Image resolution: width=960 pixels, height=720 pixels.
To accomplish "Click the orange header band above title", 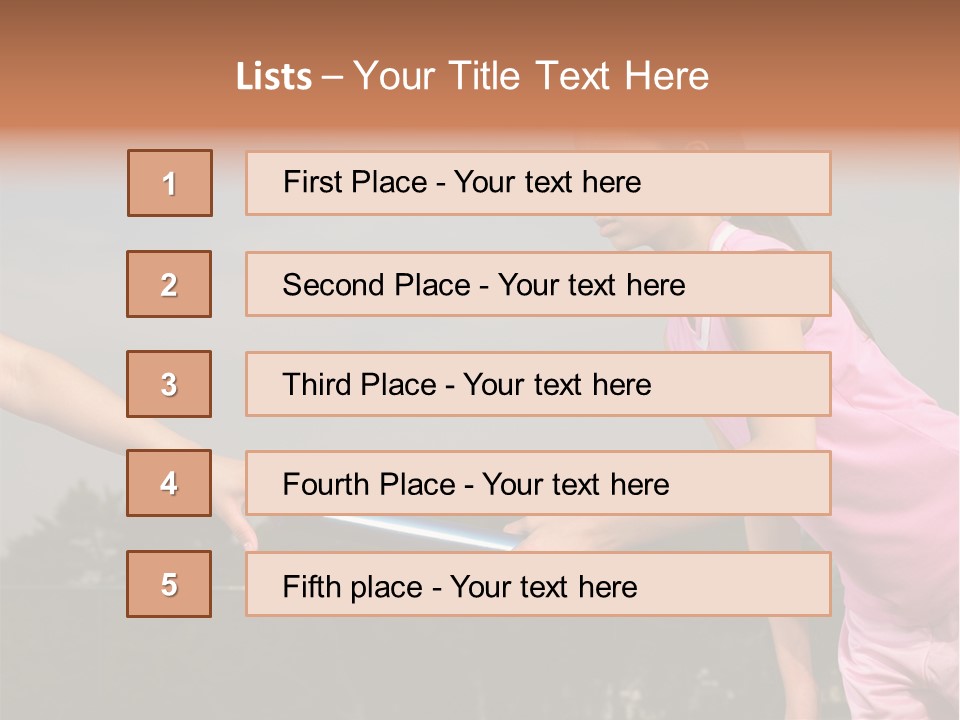I will point(480,25).
